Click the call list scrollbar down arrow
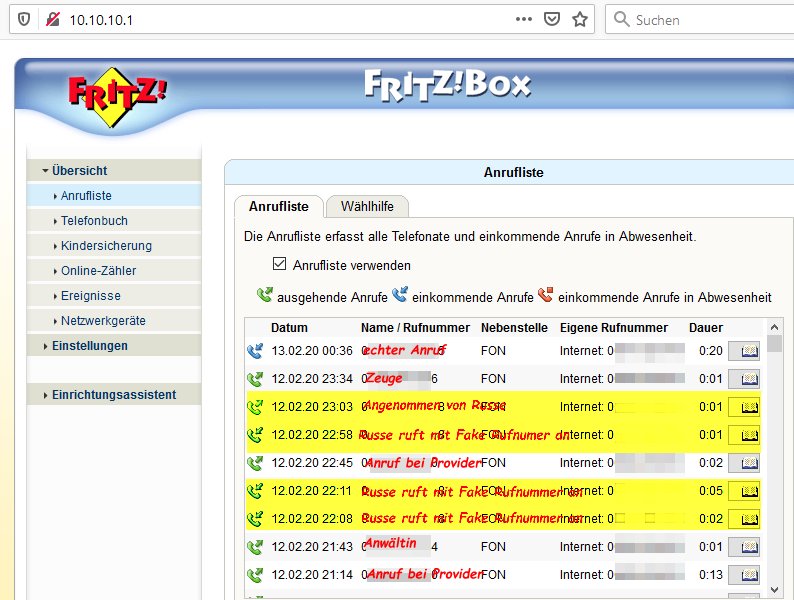This screenshot has height=600, width=794. click(775, 590)
